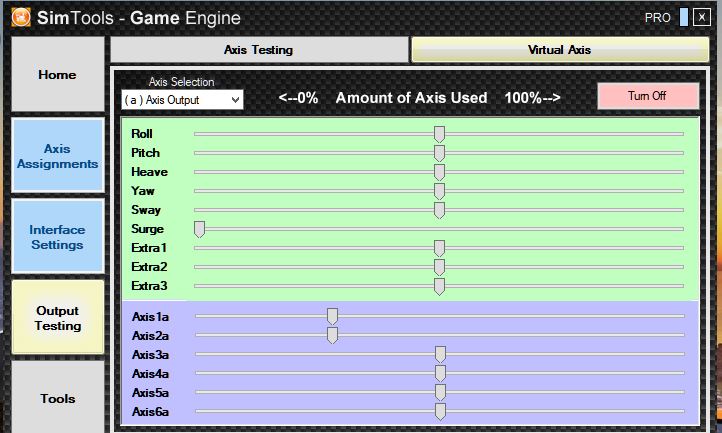Switch to the Virtual Axis tab
Viewport: 722px width, 433px height.
pyautogui.click(x=559, y=50)
